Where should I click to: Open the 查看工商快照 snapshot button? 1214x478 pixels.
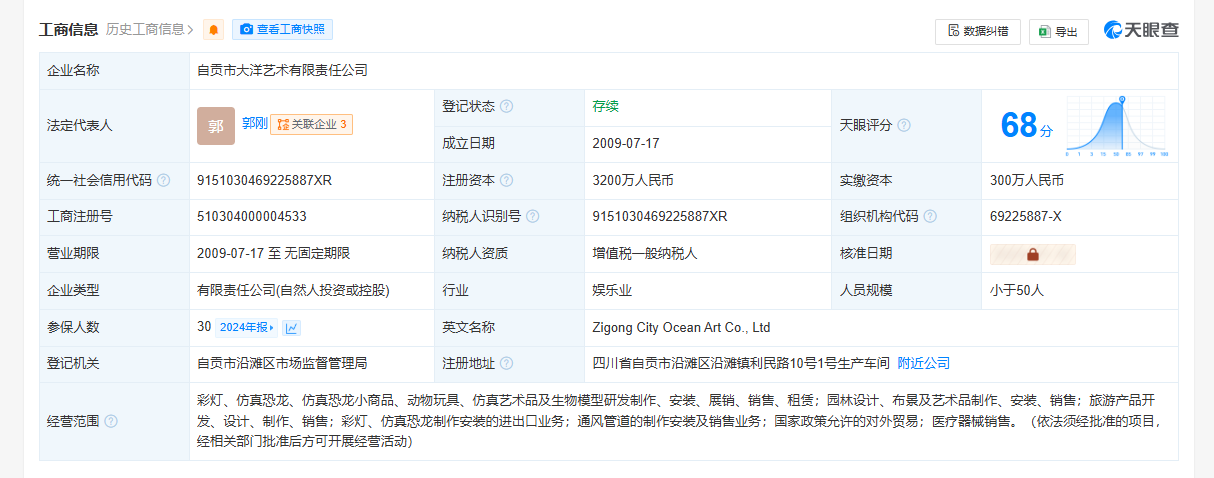[x=282, y=30]
